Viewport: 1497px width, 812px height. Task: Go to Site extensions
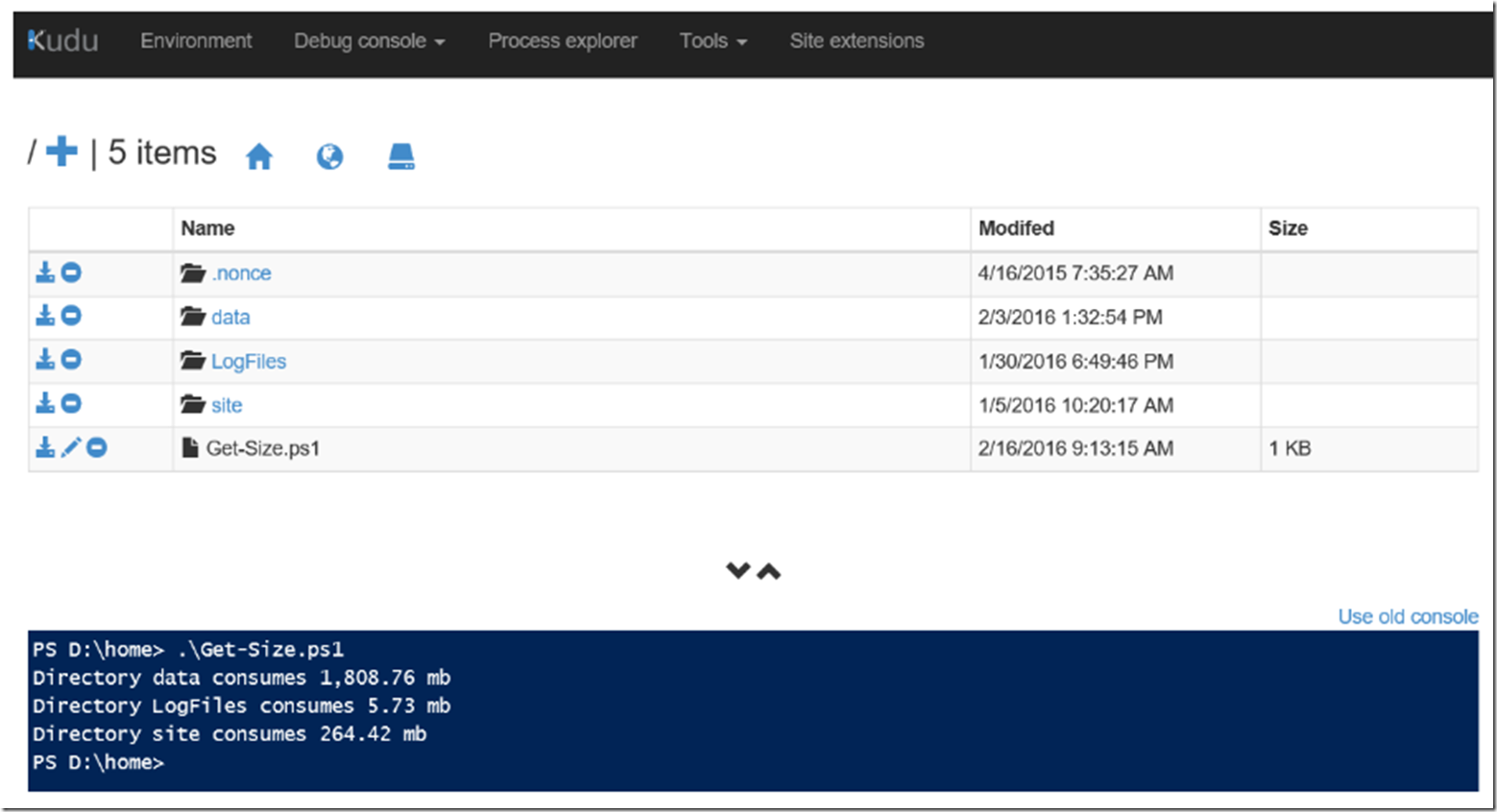(857, 41)
